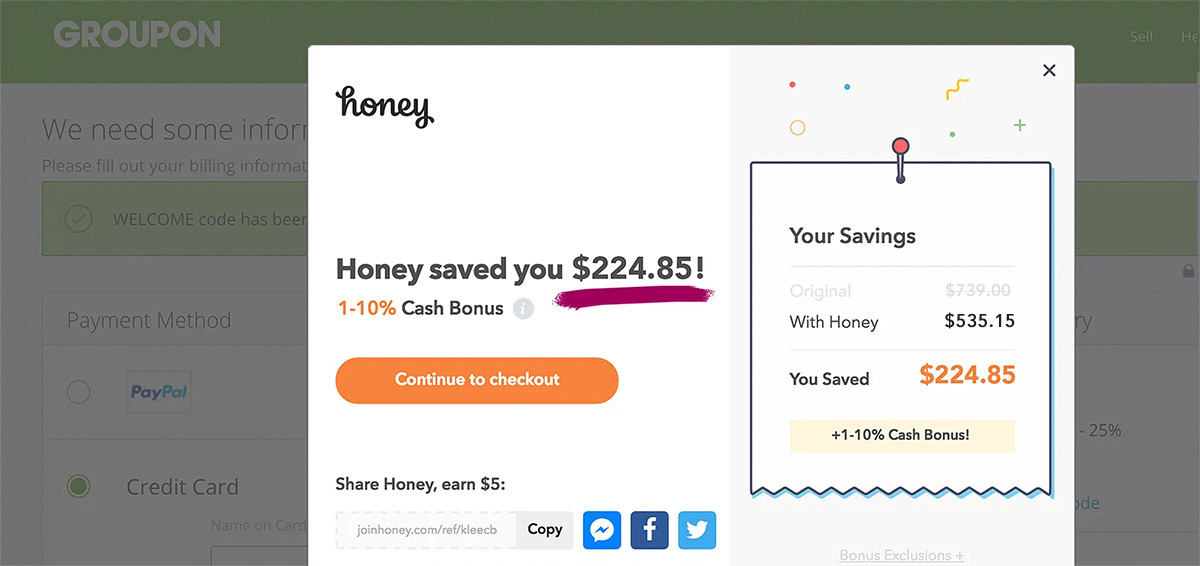Share Honey via Messenger icon
This screenshot has width=1200, height=566.
click(x=602, y=530)
